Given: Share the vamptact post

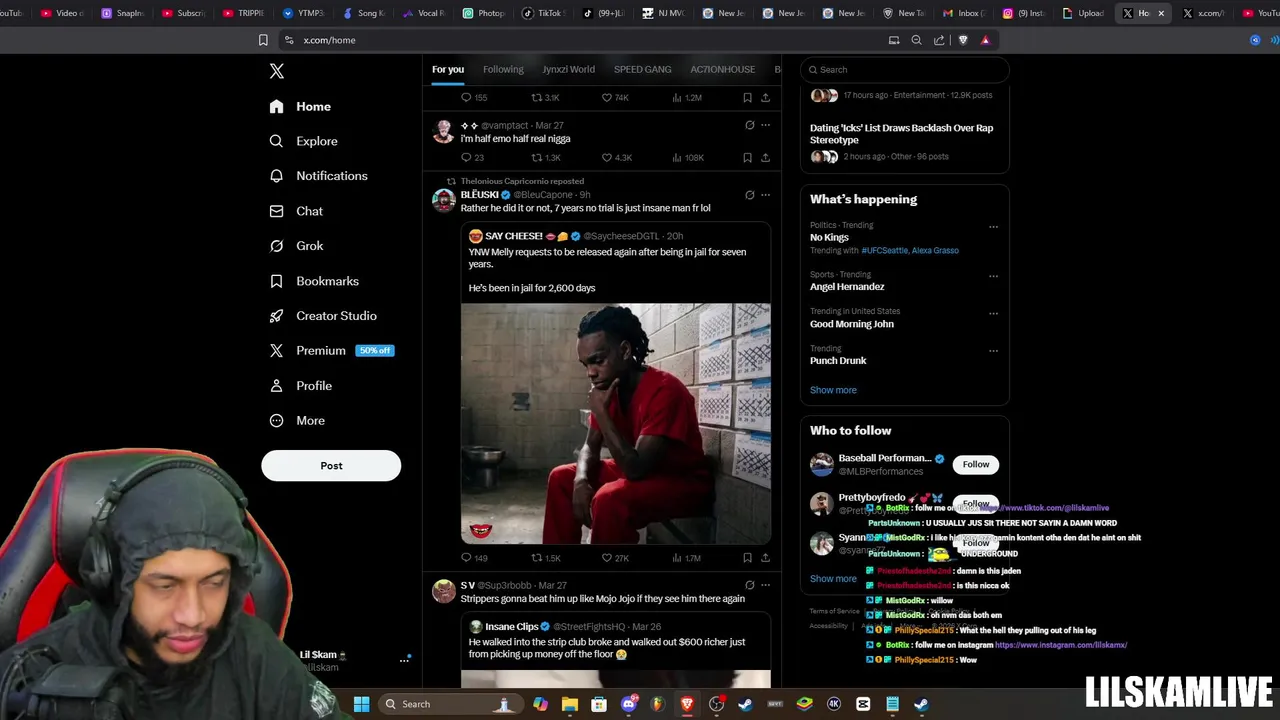Looking at the screenshot, I should click(x=765, y=158).
